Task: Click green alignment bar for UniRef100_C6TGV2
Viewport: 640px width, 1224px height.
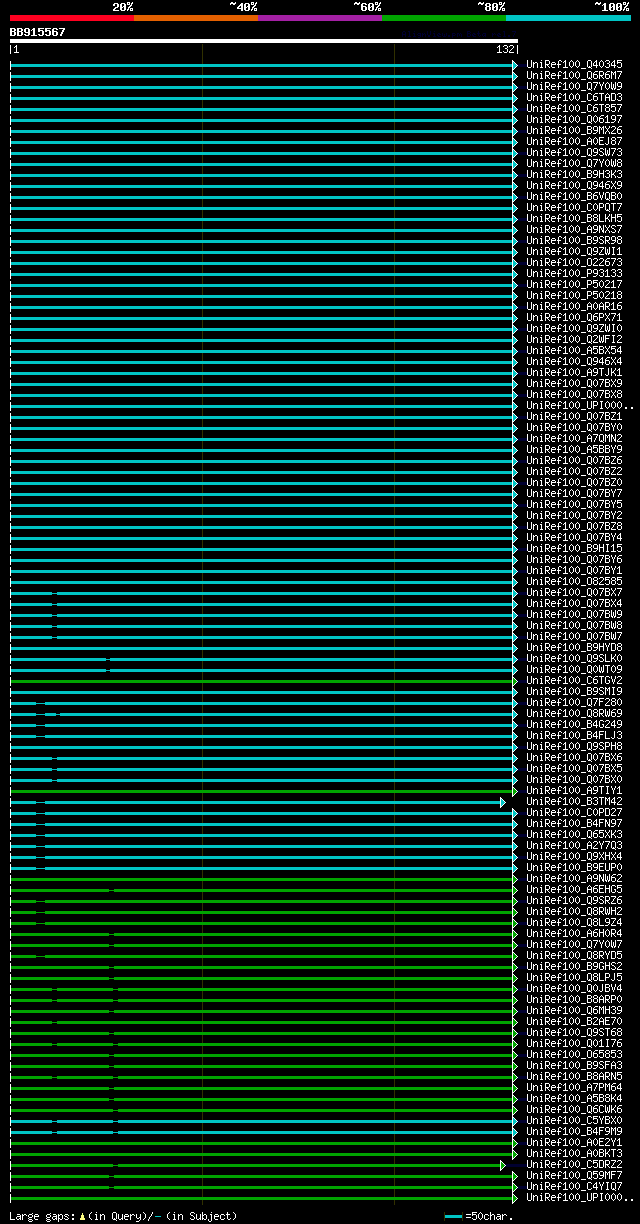Action: point(262,681)
